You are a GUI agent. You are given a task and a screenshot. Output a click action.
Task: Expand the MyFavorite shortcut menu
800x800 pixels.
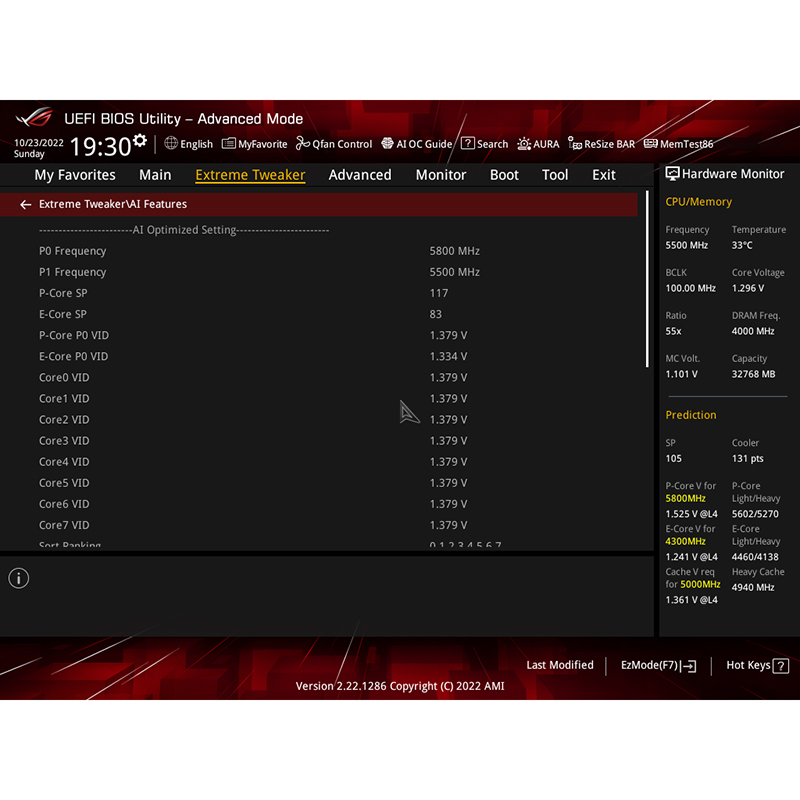pyautogui.click(x=255, y=143)
